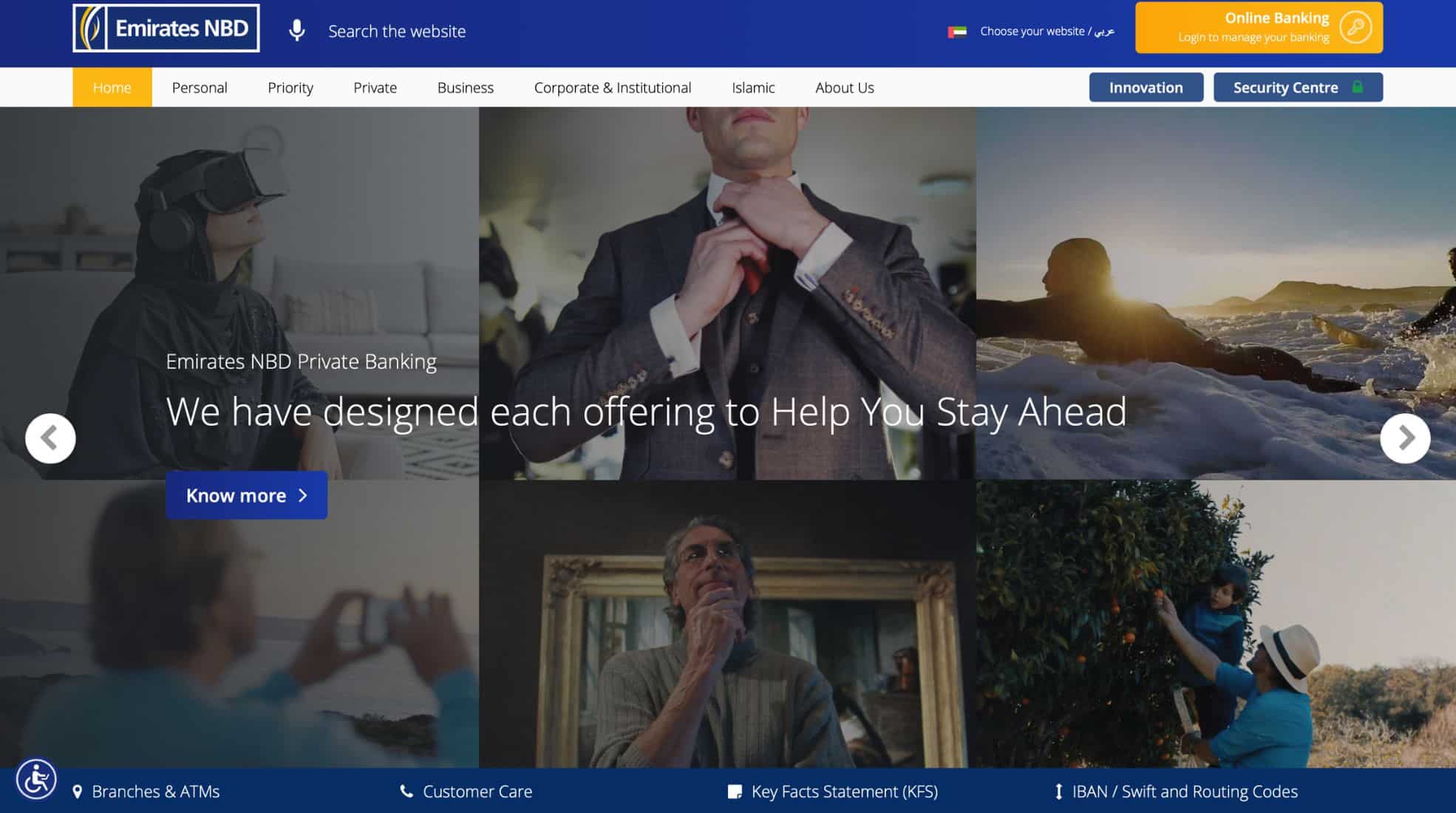Expand the next carousel slide with right arrow
The height and width of the screenshot is (813, 1456).
click(1405, 438)
